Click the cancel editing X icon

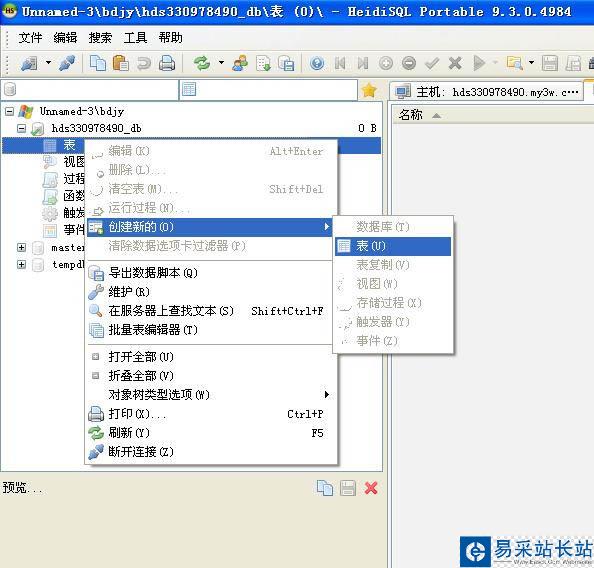tap(455, 63)
